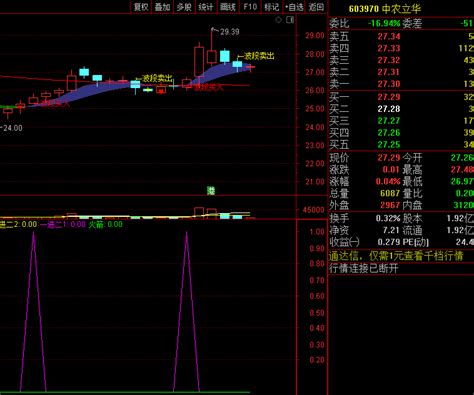
Task: Click the 603970 中农立华 stock title
Action: tap(385, 9)
